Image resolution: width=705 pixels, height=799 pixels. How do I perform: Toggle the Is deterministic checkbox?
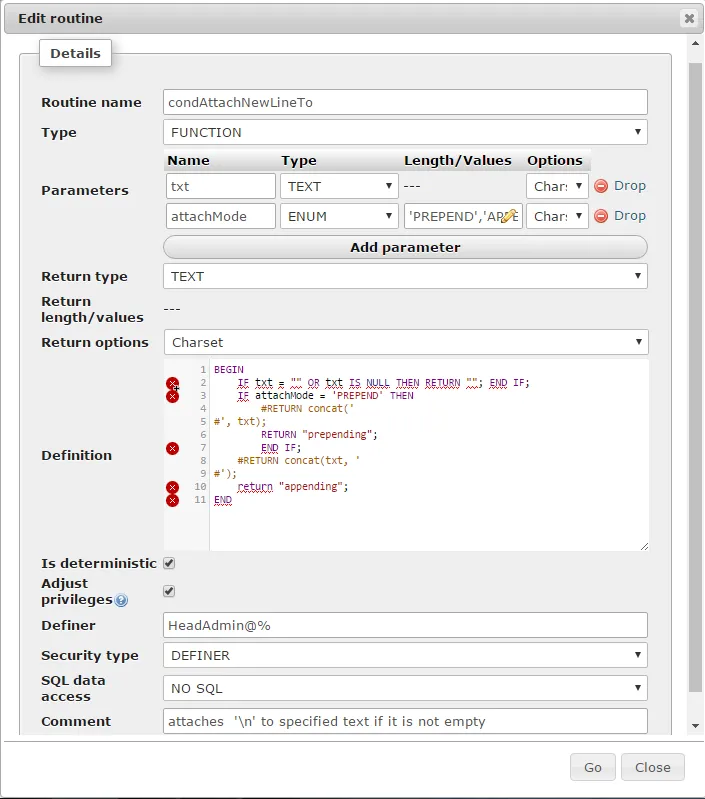(x=169, y=563)
